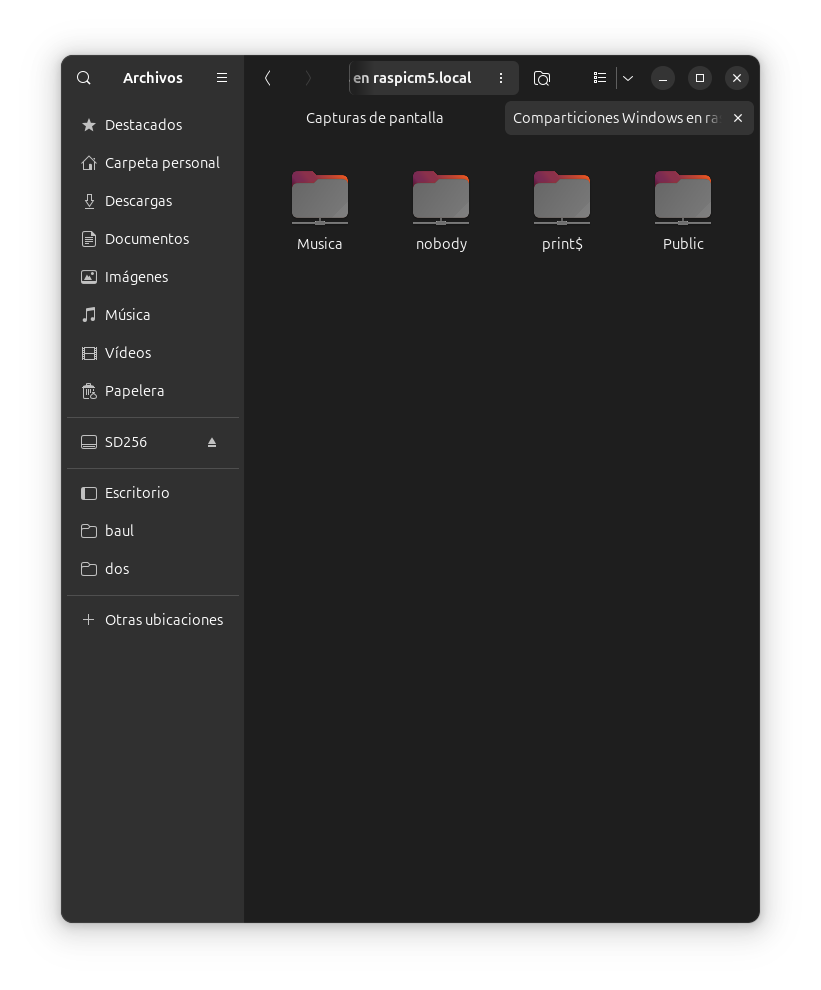Click the Musica folder name label

click(320, 244)
